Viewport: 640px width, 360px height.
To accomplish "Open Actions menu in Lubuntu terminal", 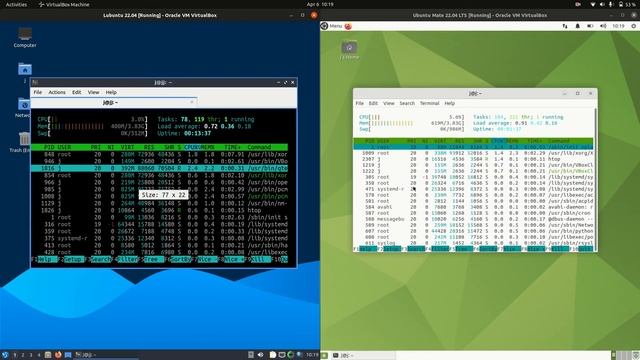I will tap(57, 92).
